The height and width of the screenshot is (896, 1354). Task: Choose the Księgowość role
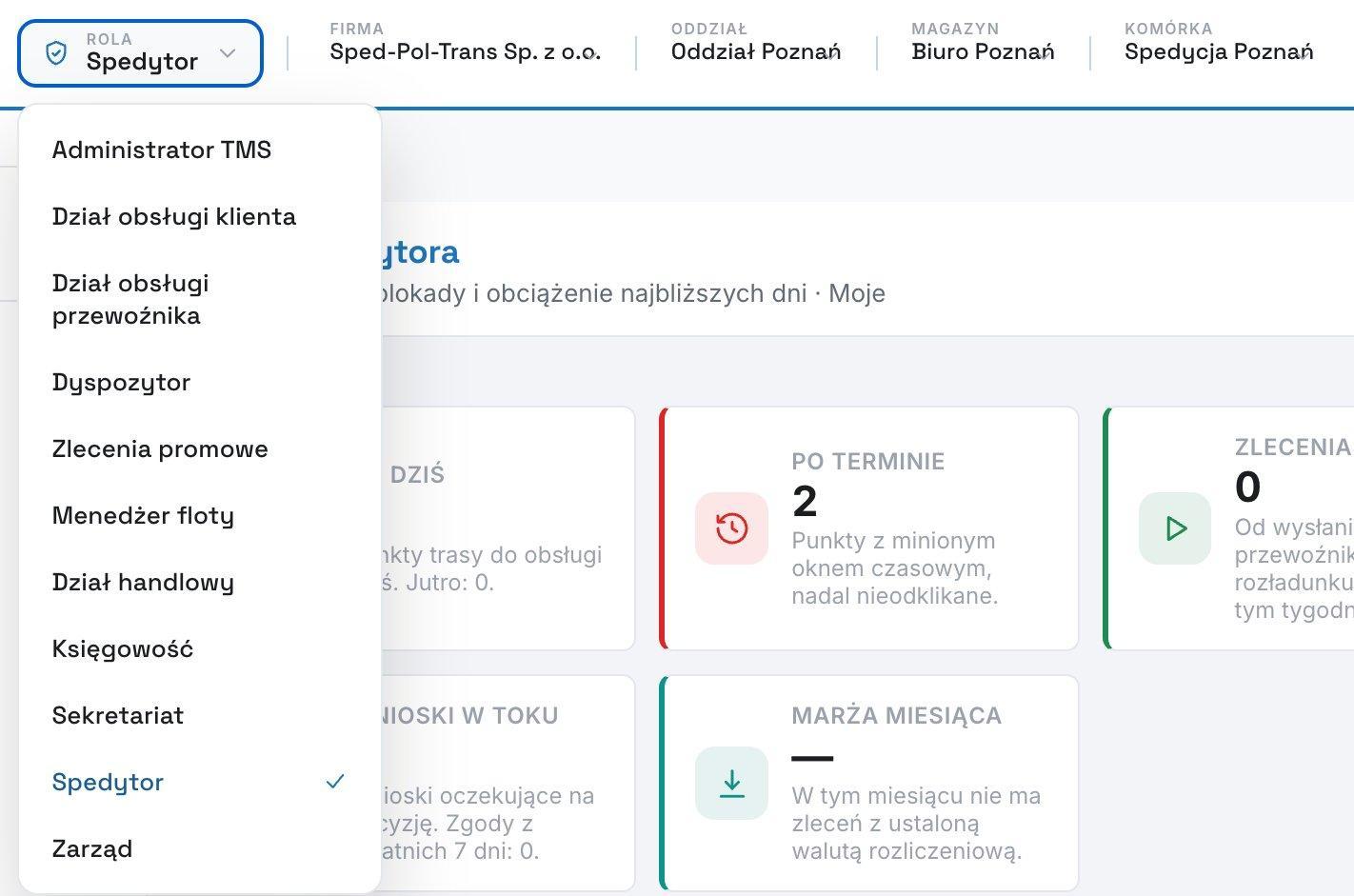[x=199, y=648]
